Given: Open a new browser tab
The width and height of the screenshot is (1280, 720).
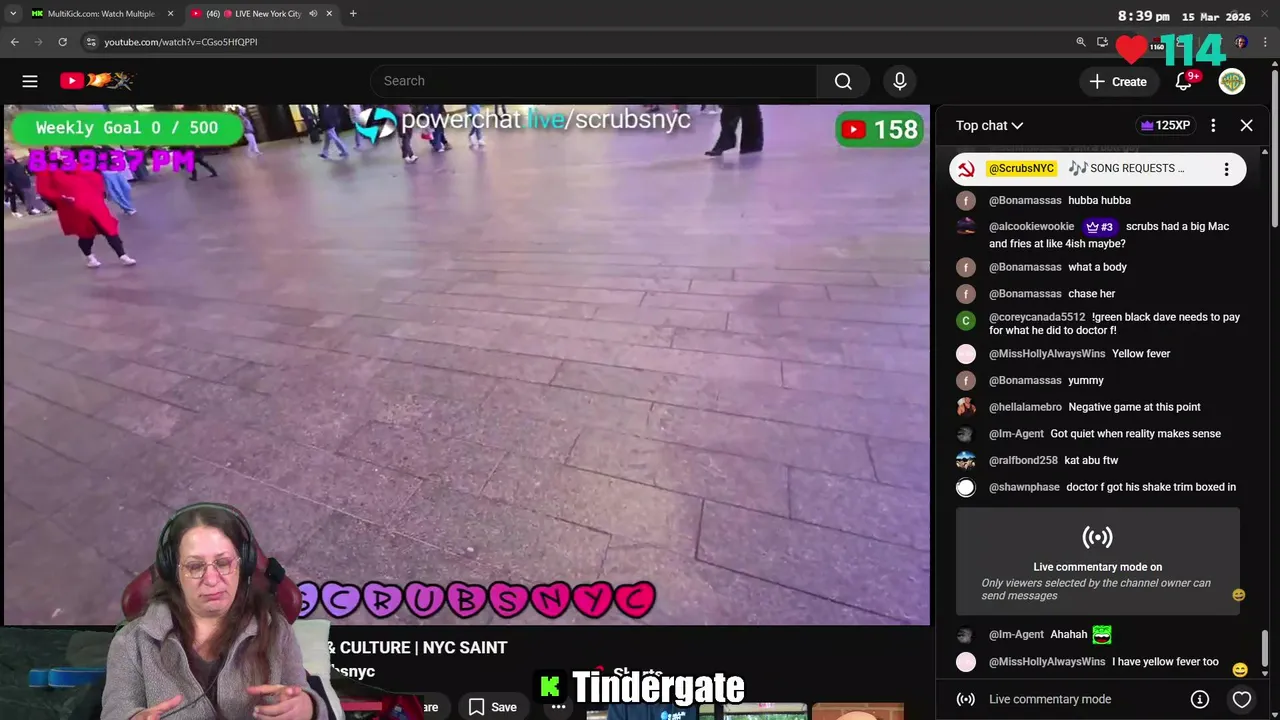Looking at the screenshot, I should pyautogui.click(x=353, y=14).
